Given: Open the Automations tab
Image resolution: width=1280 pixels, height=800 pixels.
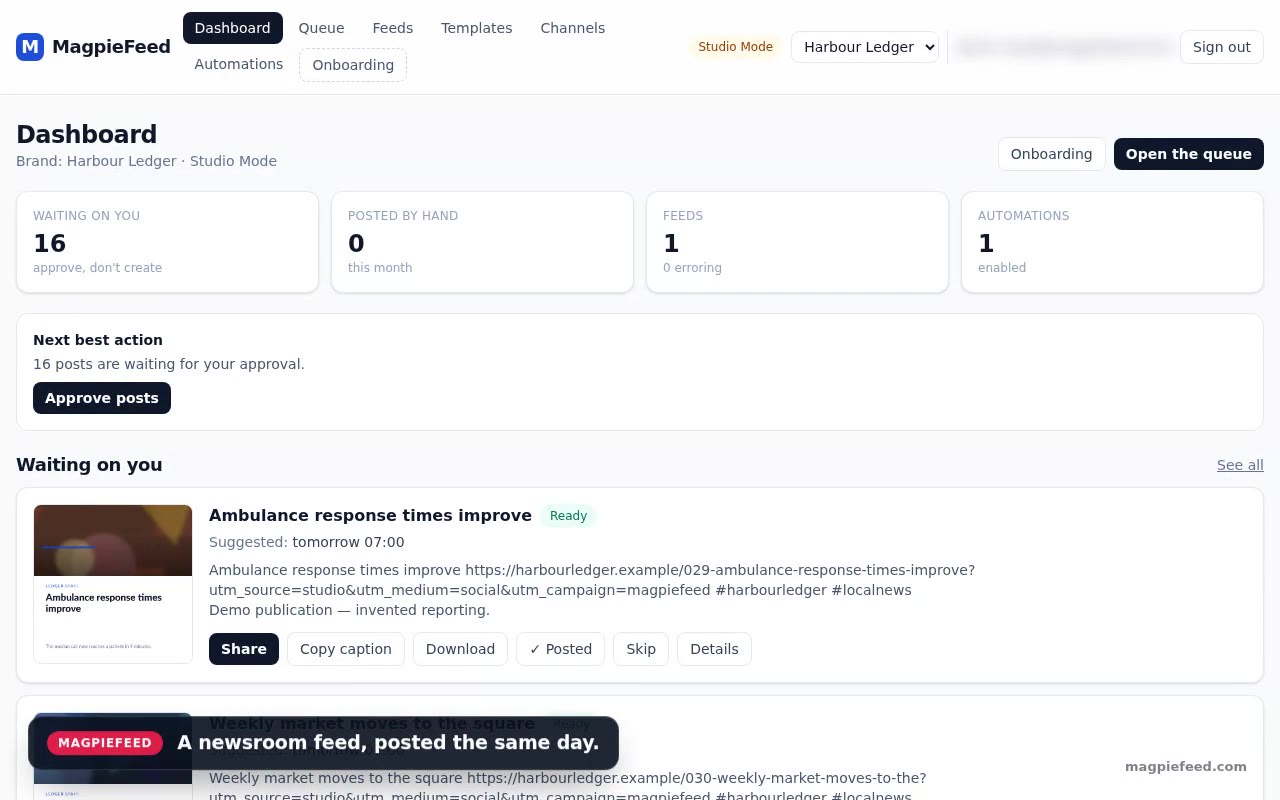Looking at the screenshot, I should (x=239, y=64).
